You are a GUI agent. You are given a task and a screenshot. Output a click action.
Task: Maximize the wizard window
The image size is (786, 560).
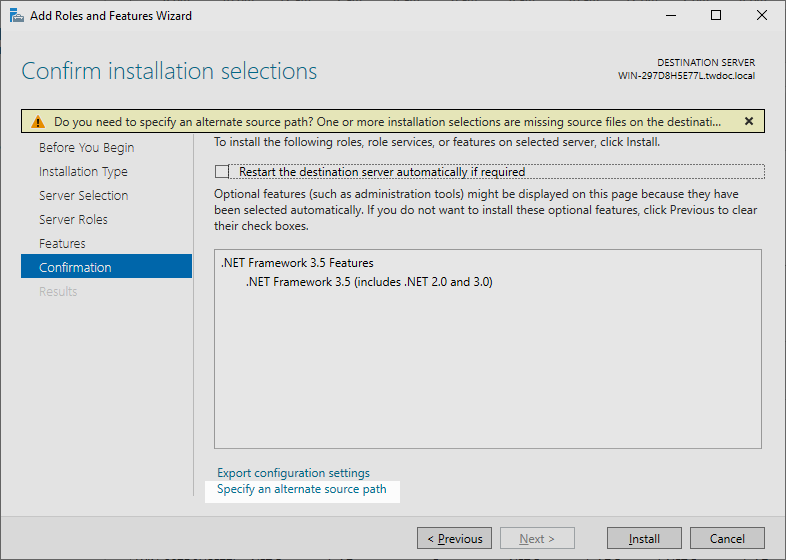click(x=716, y=16)
